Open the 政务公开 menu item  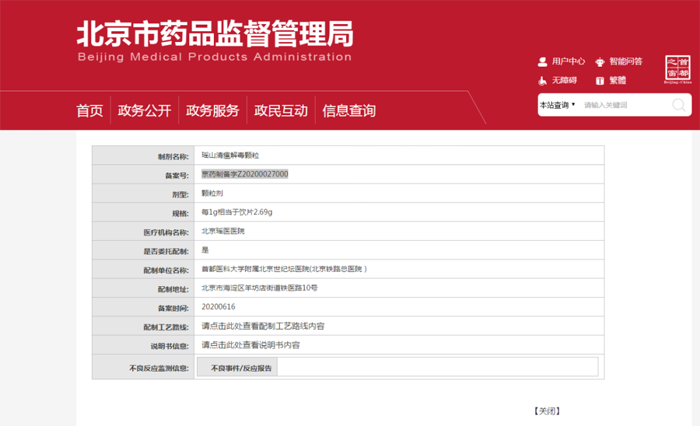tap(145, 111)
